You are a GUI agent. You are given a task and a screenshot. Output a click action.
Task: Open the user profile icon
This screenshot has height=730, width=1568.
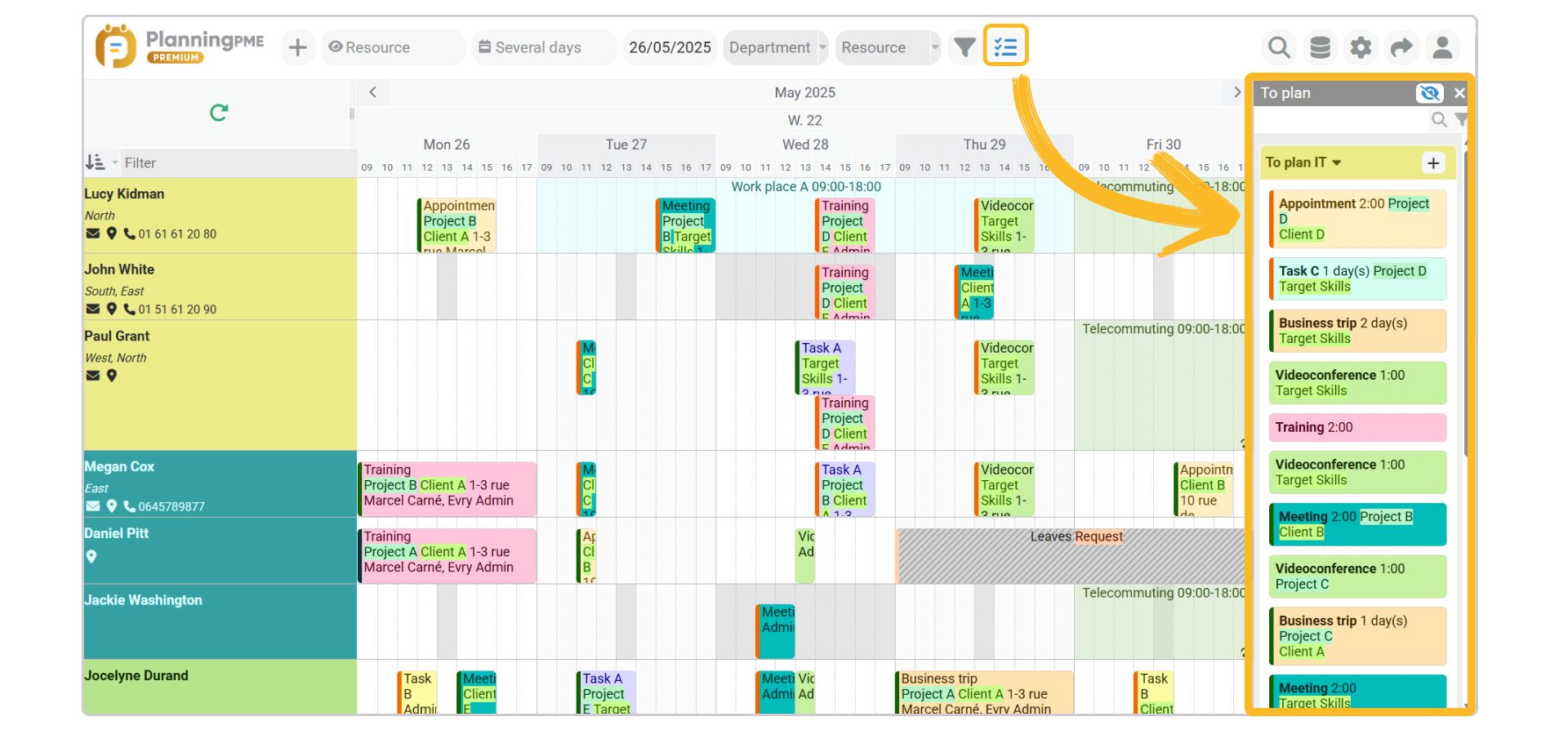pyautogui.click(x=1442, y=47)
